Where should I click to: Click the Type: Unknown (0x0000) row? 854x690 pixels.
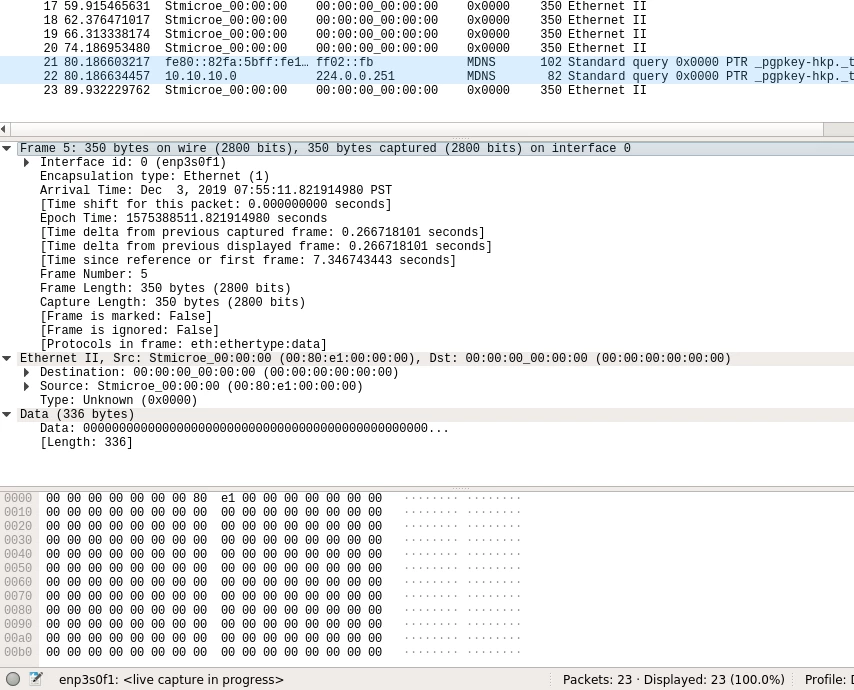click(x=118, y=400)
